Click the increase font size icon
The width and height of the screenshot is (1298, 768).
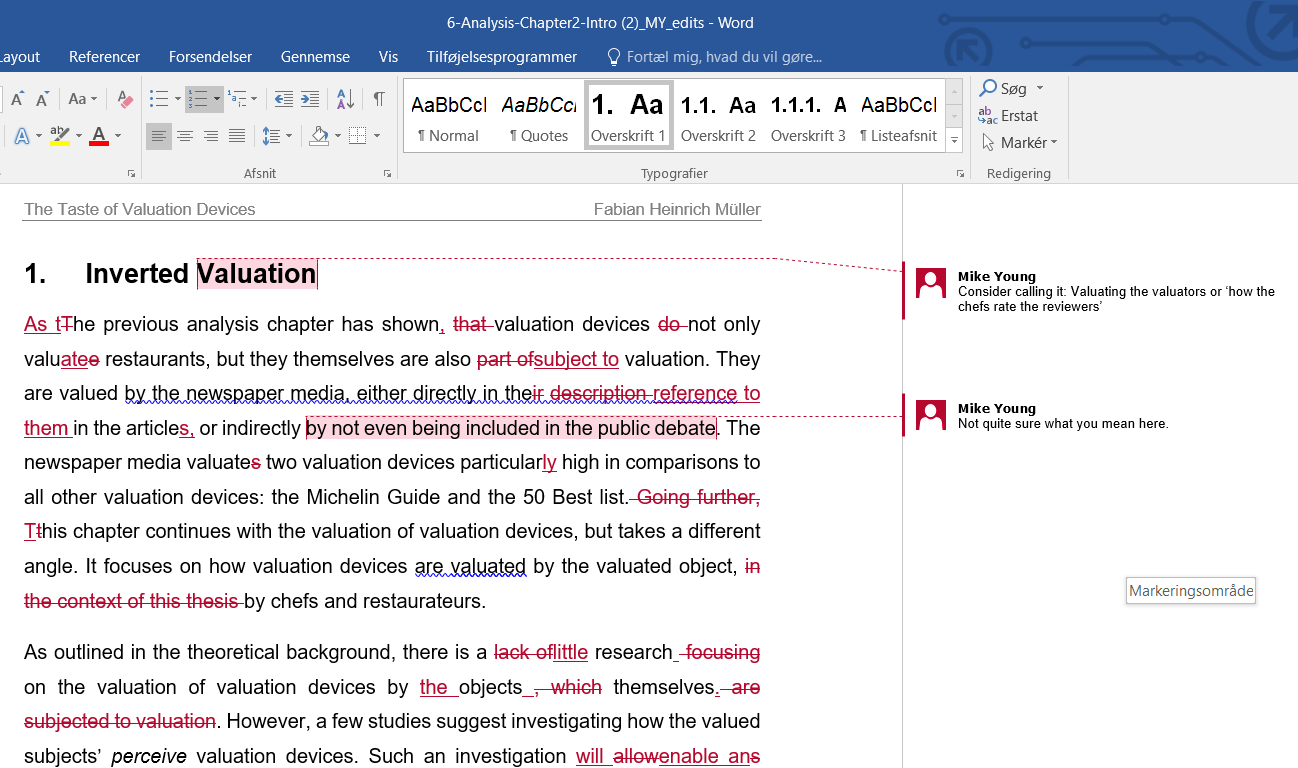(17, 99)
